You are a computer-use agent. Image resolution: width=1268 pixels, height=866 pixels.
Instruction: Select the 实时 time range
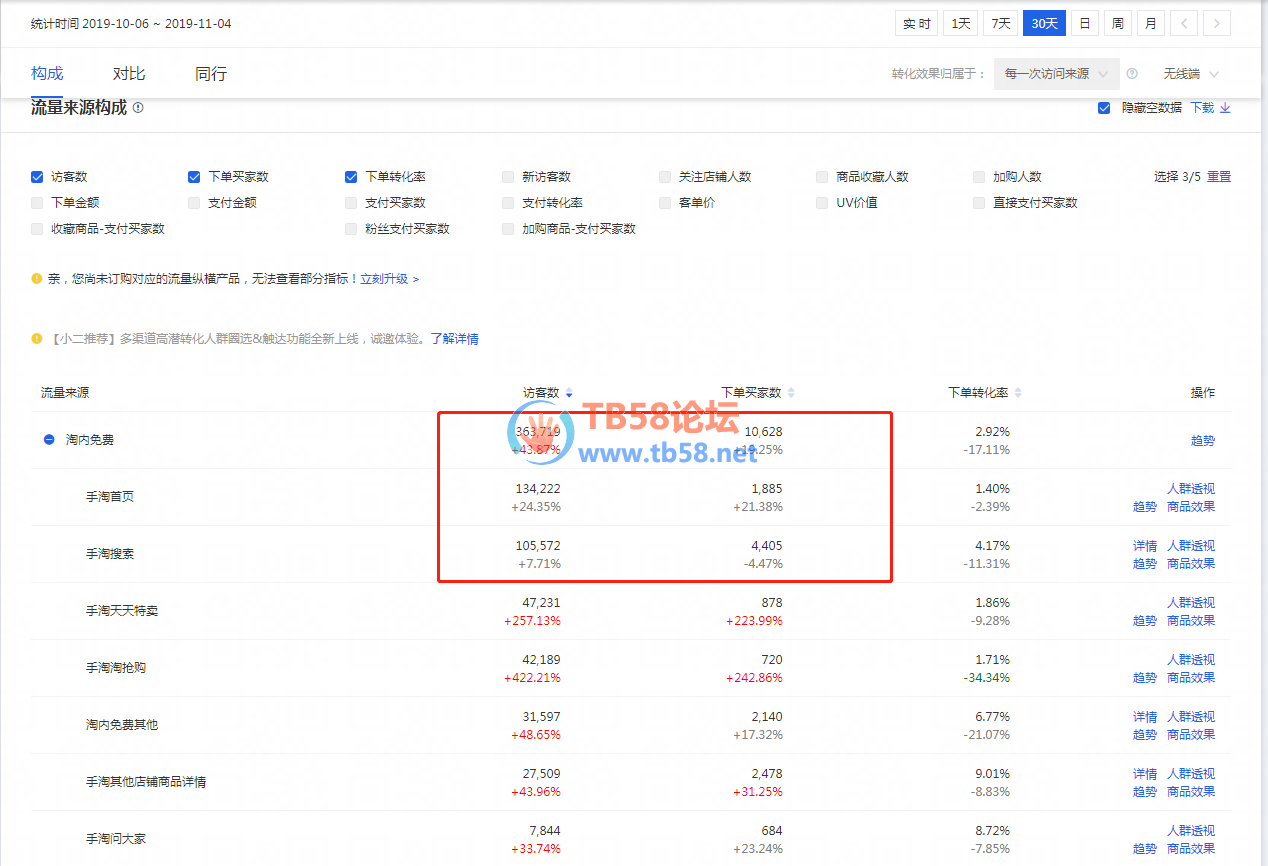tap(916, 23)
